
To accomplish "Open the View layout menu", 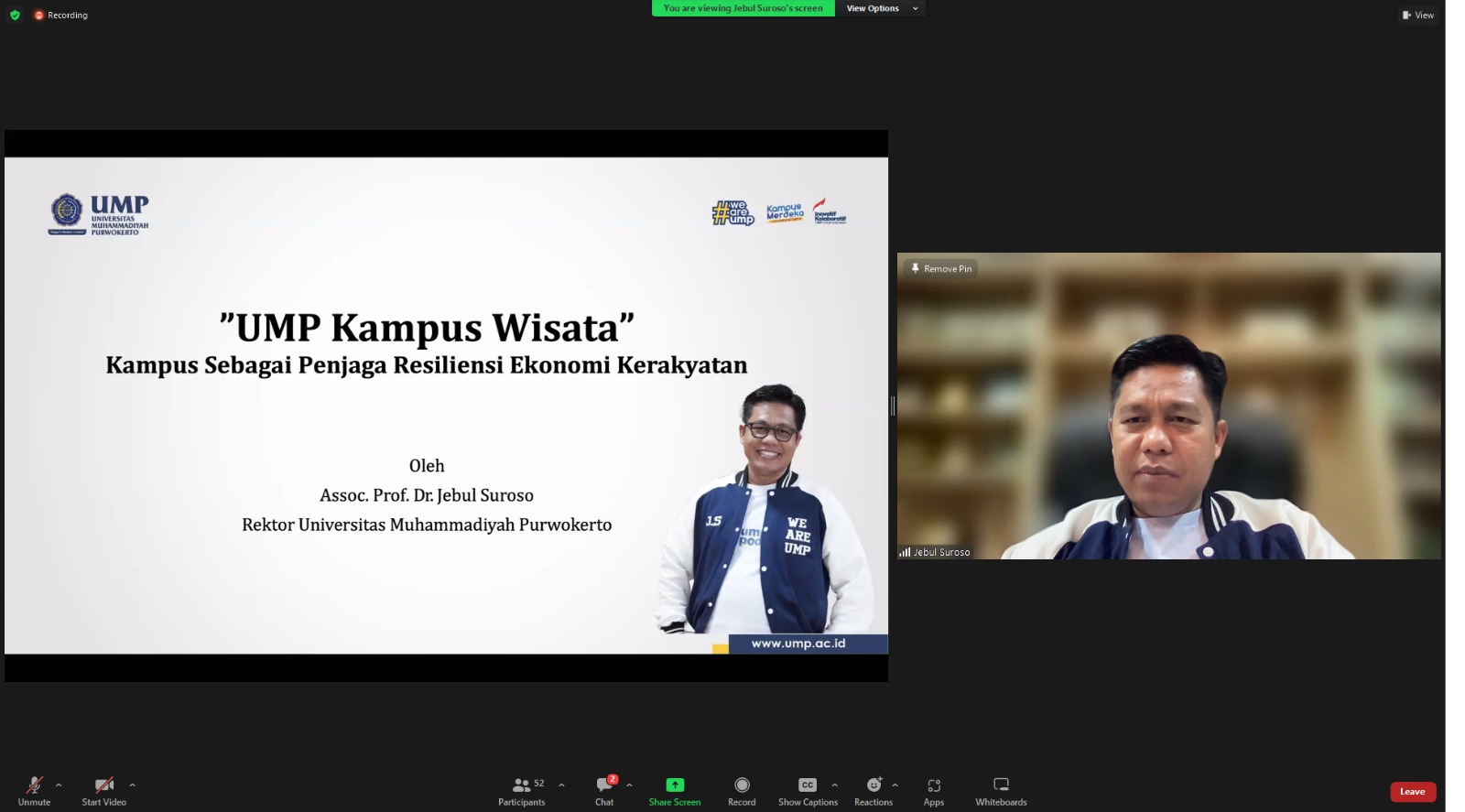I will [x=1417, y=15].
